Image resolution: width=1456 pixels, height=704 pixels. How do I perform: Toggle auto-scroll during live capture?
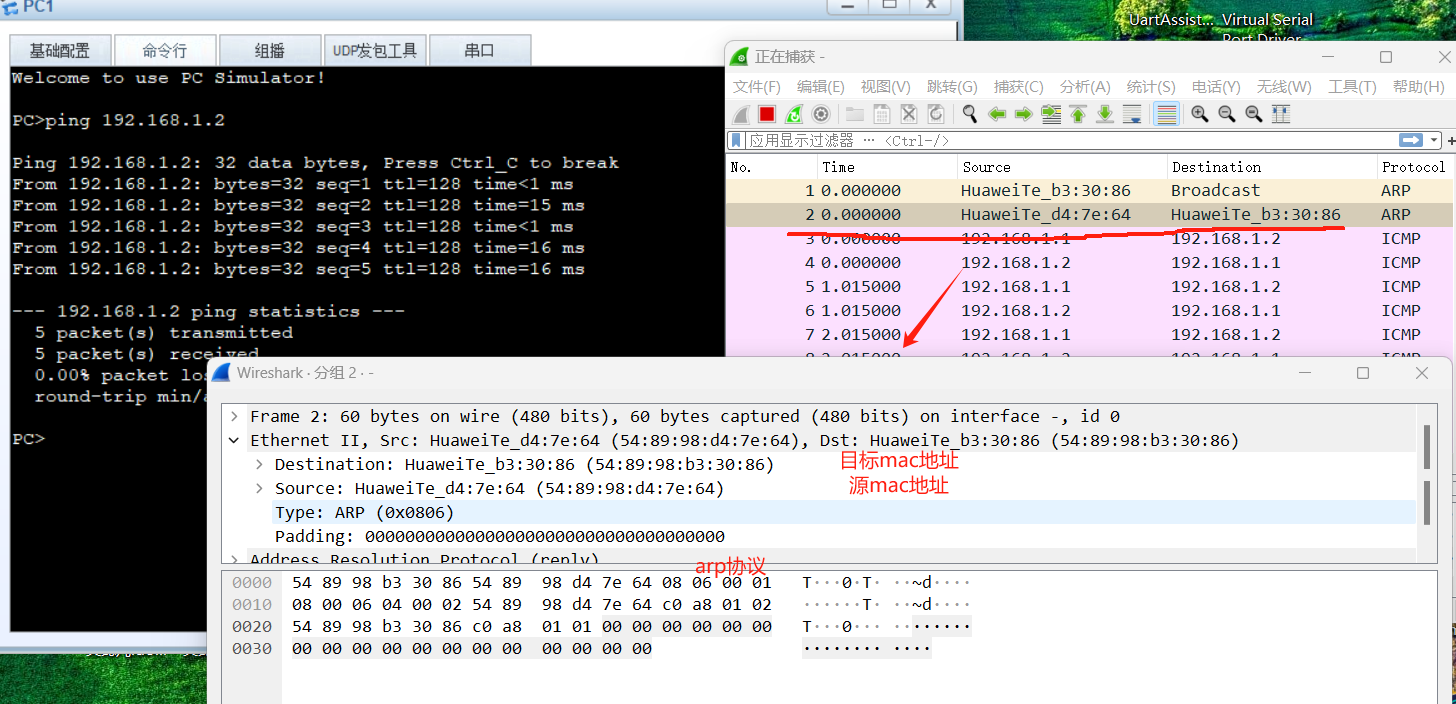tap(1132, 114)
